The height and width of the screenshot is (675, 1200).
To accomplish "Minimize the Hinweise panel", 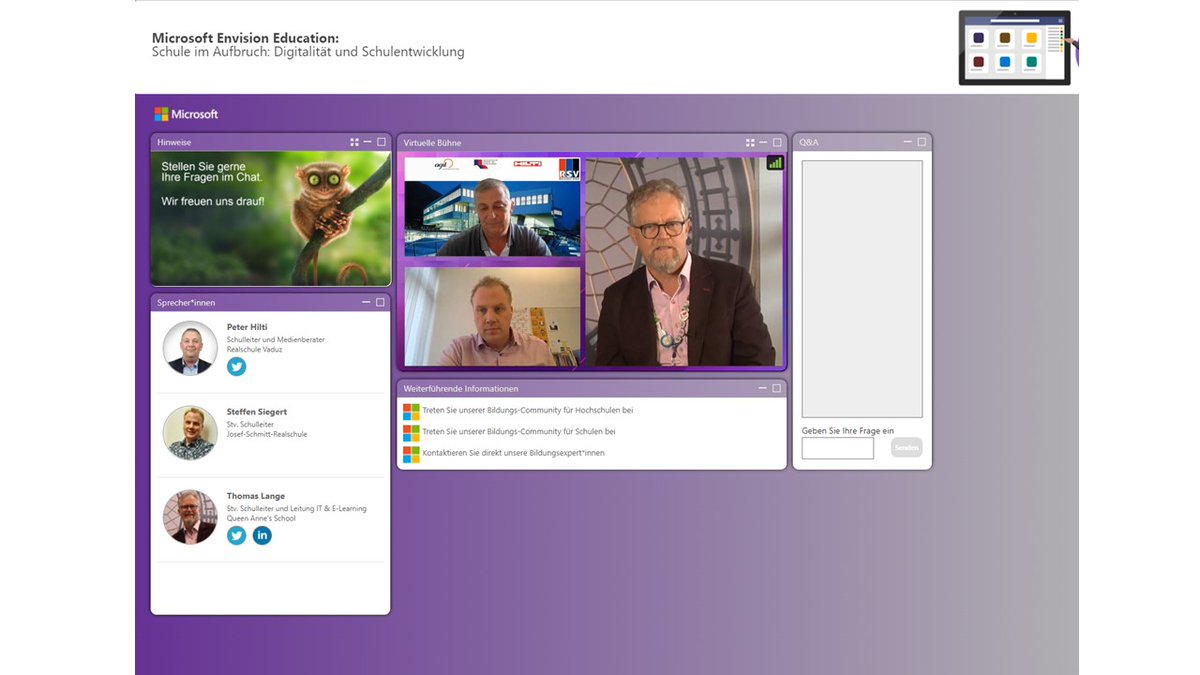I will (x=367, y=142).
